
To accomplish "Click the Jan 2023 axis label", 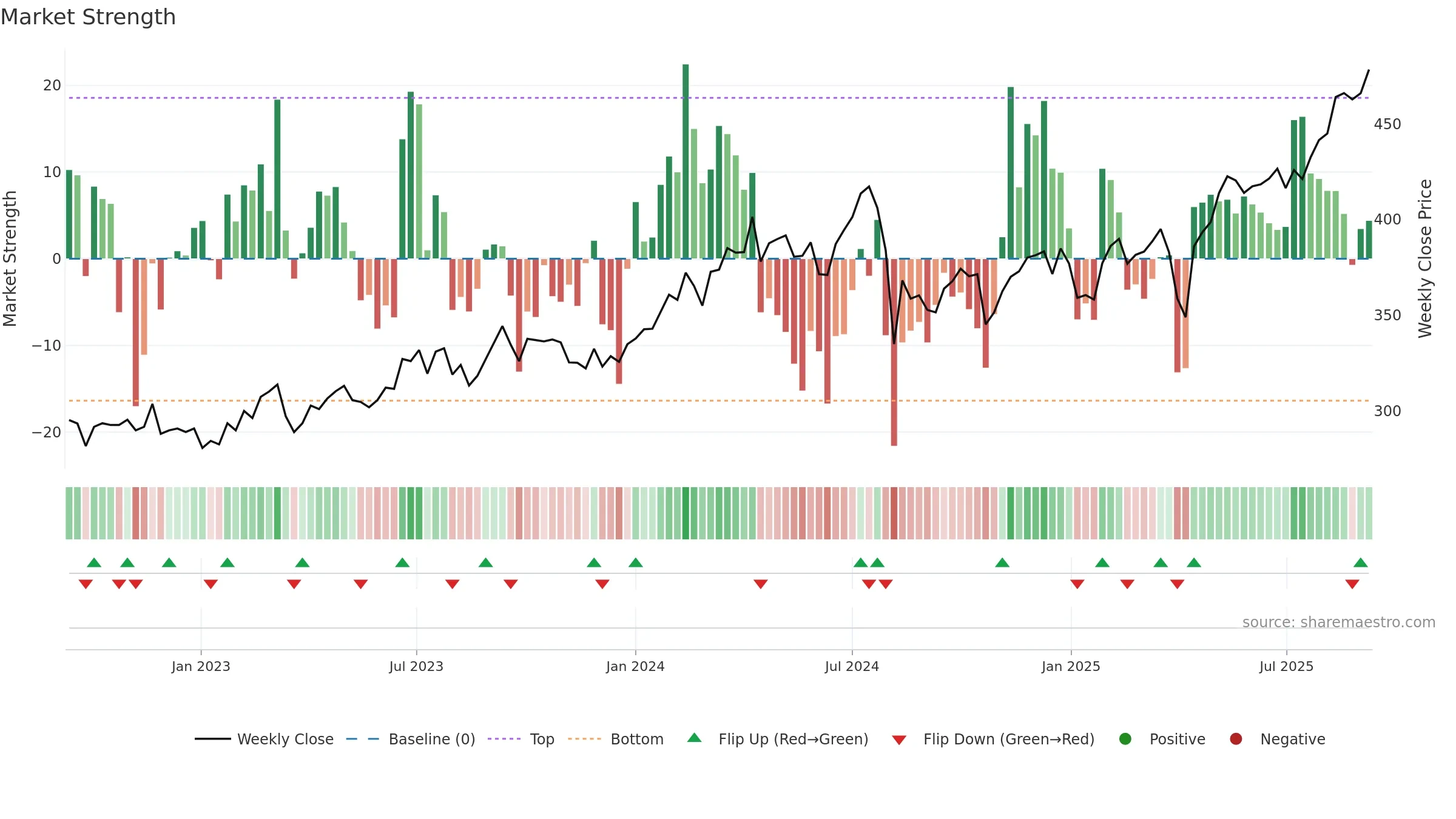I will tap(201, 666).
